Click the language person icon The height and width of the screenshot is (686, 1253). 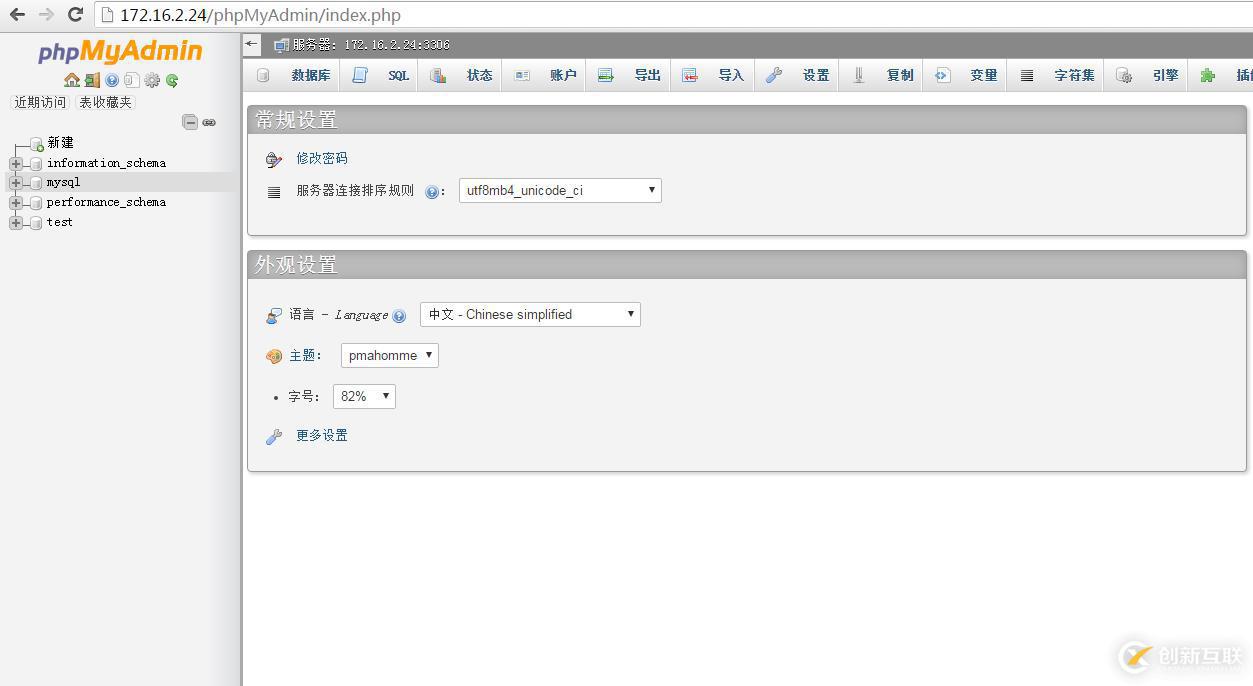pyautogui.click(x=274, y=315)
